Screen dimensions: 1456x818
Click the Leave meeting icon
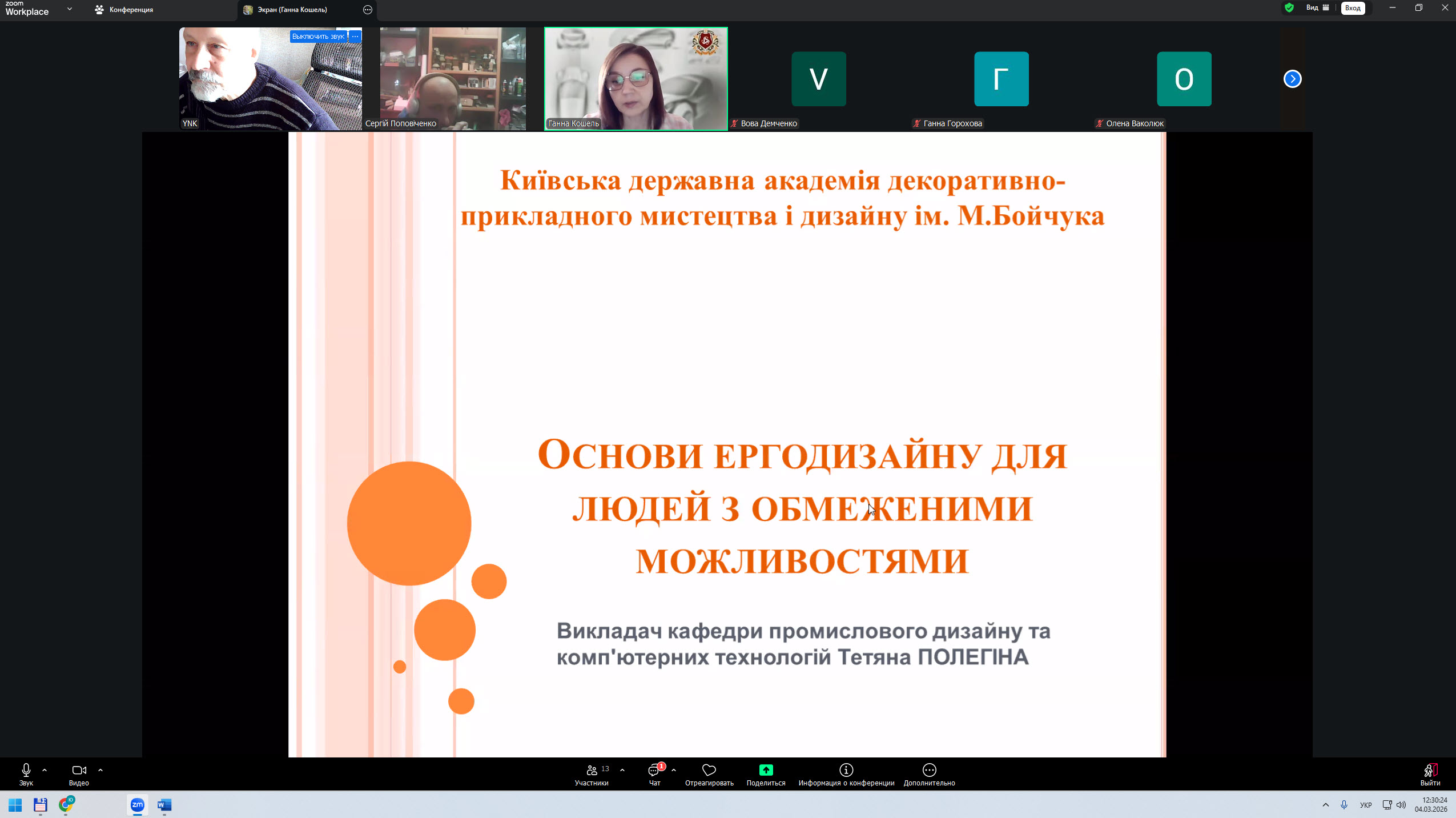click(x=1430, y=771)
